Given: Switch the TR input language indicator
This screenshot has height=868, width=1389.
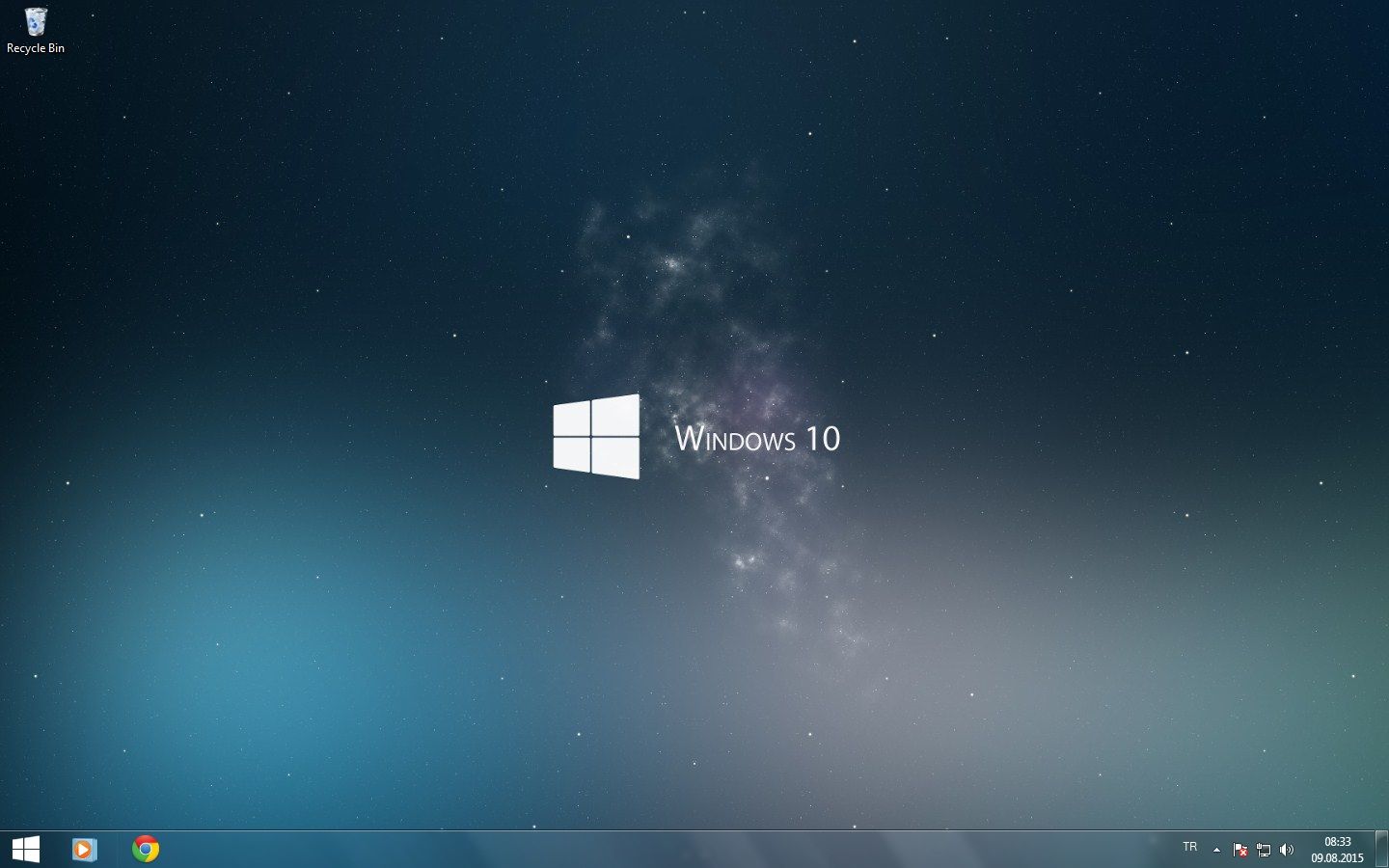Looking at the screenshot, I should [1189, 848].
